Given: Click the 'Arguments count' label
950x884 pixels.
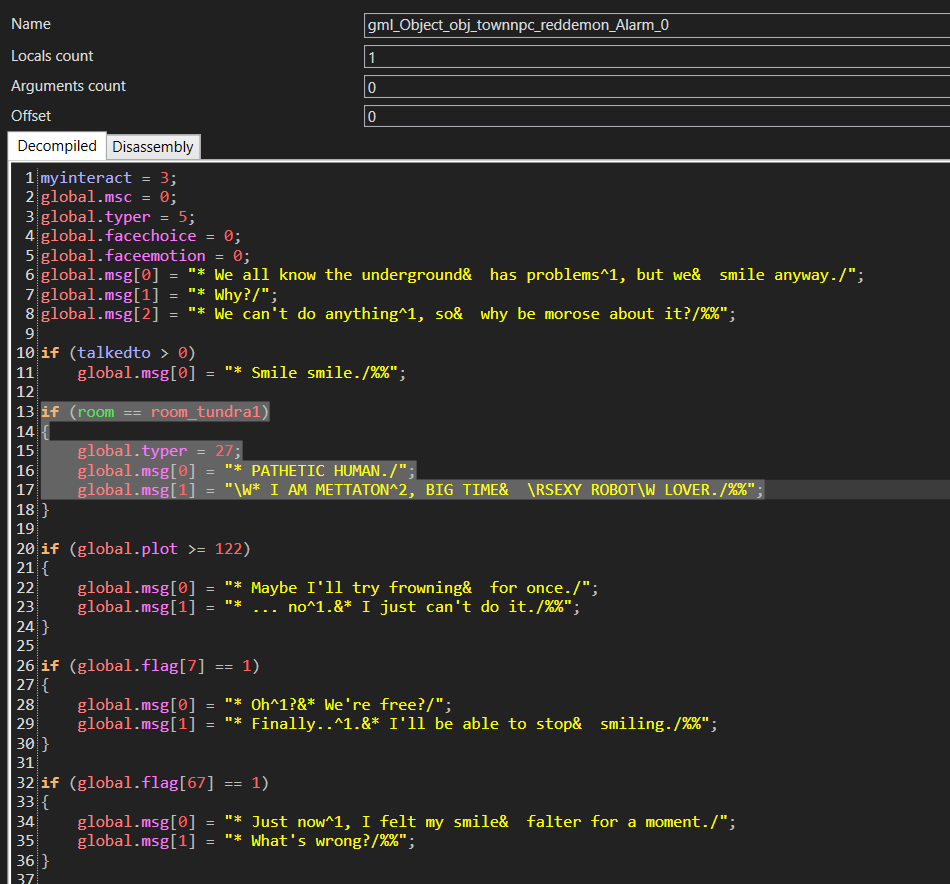Looking at the screenshot, I should click(x=68, y=86).
